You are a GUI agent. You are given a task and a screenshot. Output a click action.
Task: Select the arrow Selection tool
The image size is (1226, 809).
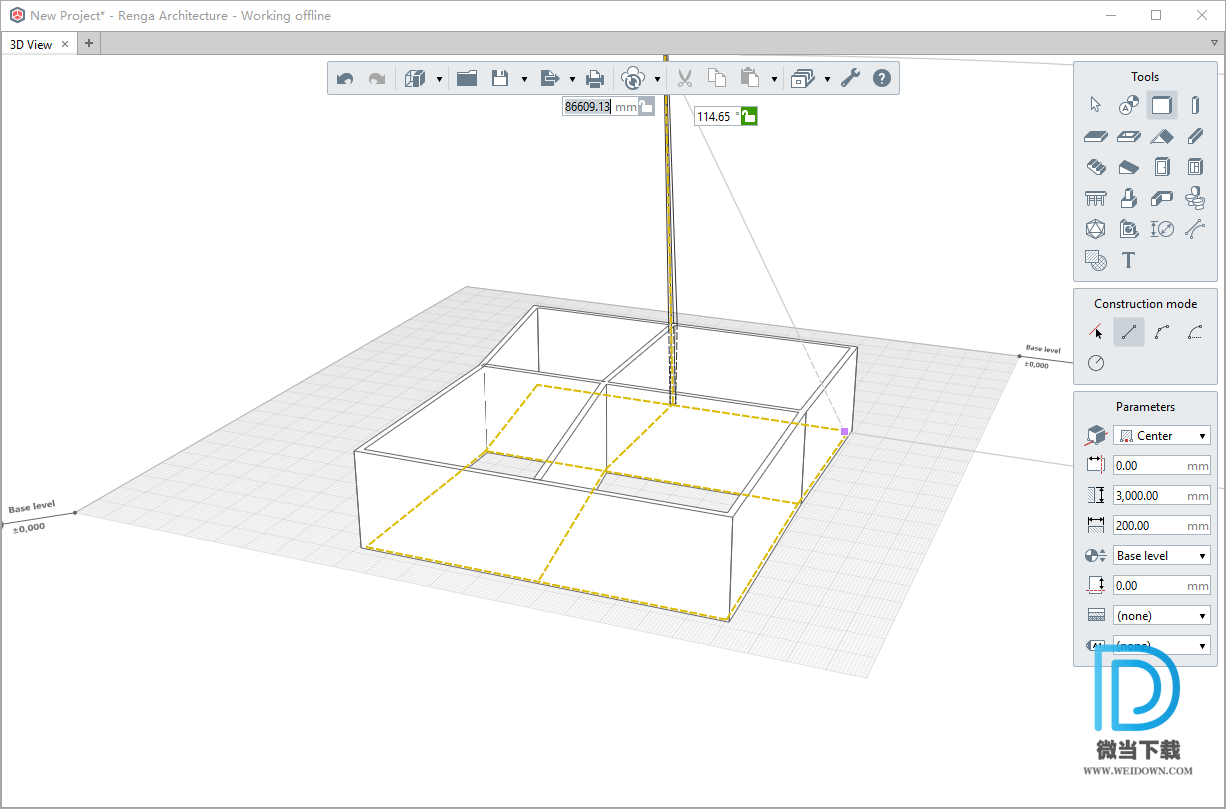coord(1095,105)
